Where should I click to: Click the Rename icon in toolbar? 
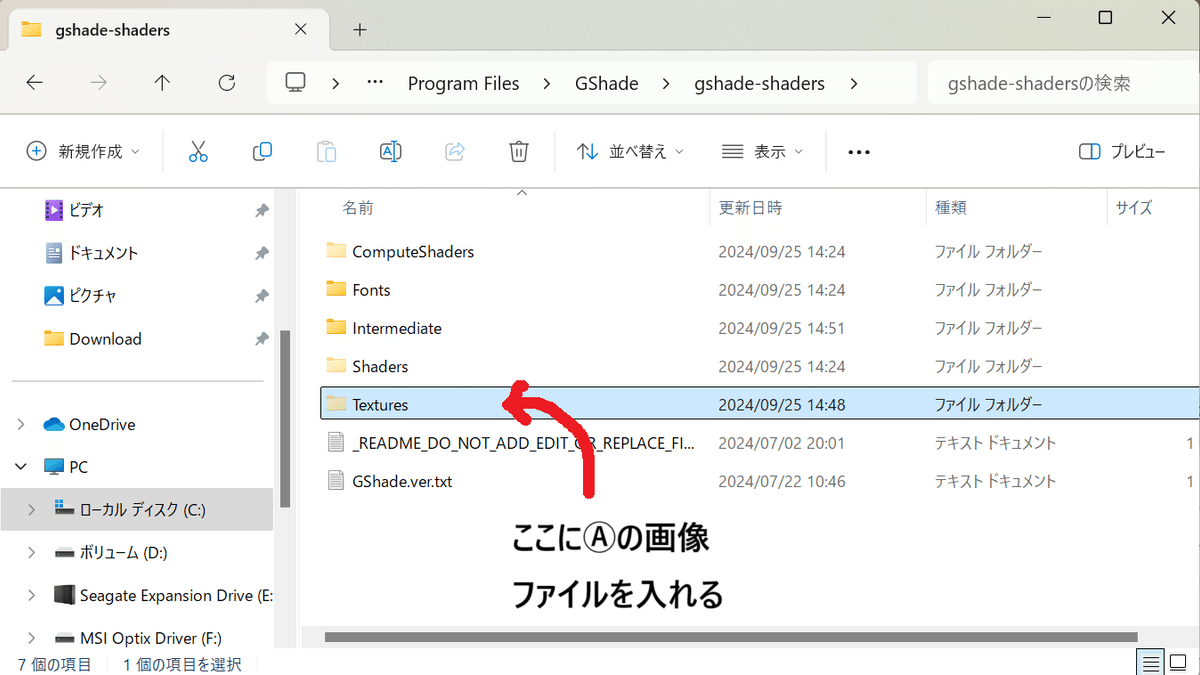391,151
